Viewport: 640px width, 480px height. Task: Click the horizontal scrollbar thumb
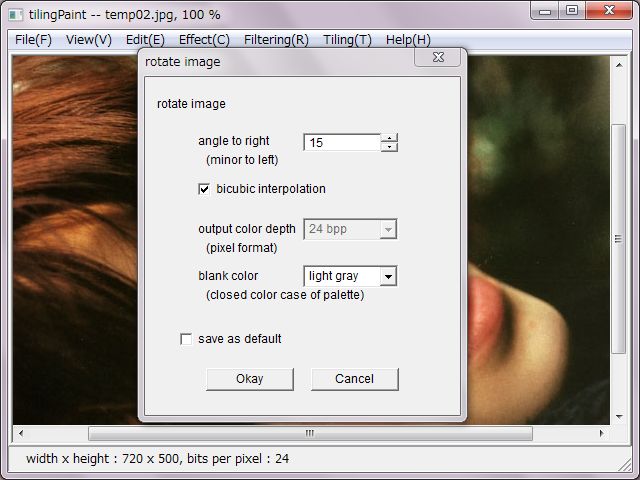310,433
